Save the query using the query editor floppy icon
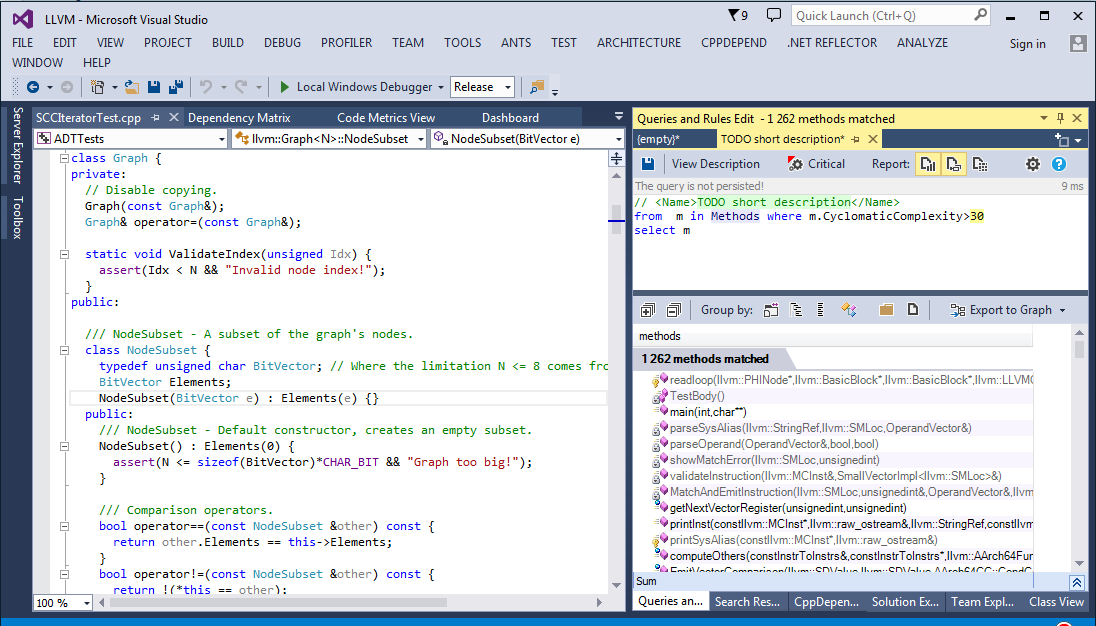 tap(648, 163)
